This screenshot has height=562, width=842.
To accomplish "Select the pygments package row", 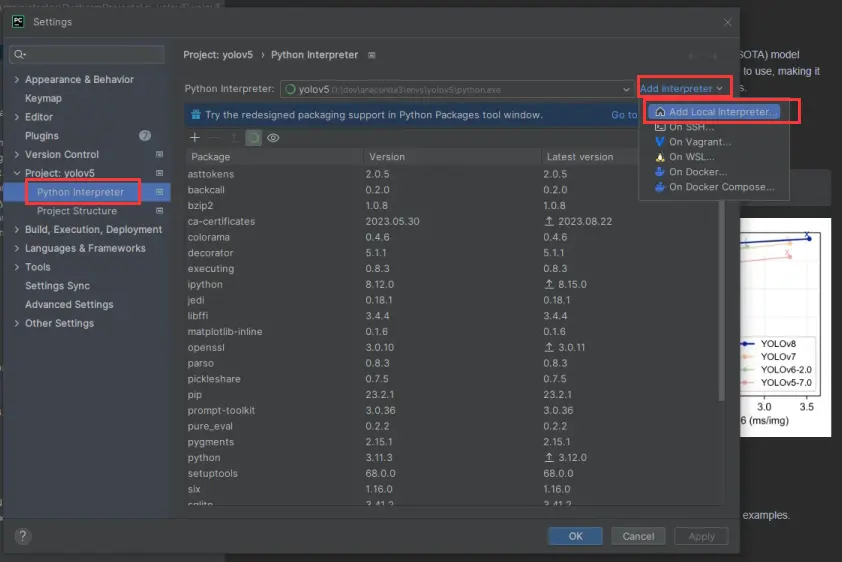I will tap(452, 442).
